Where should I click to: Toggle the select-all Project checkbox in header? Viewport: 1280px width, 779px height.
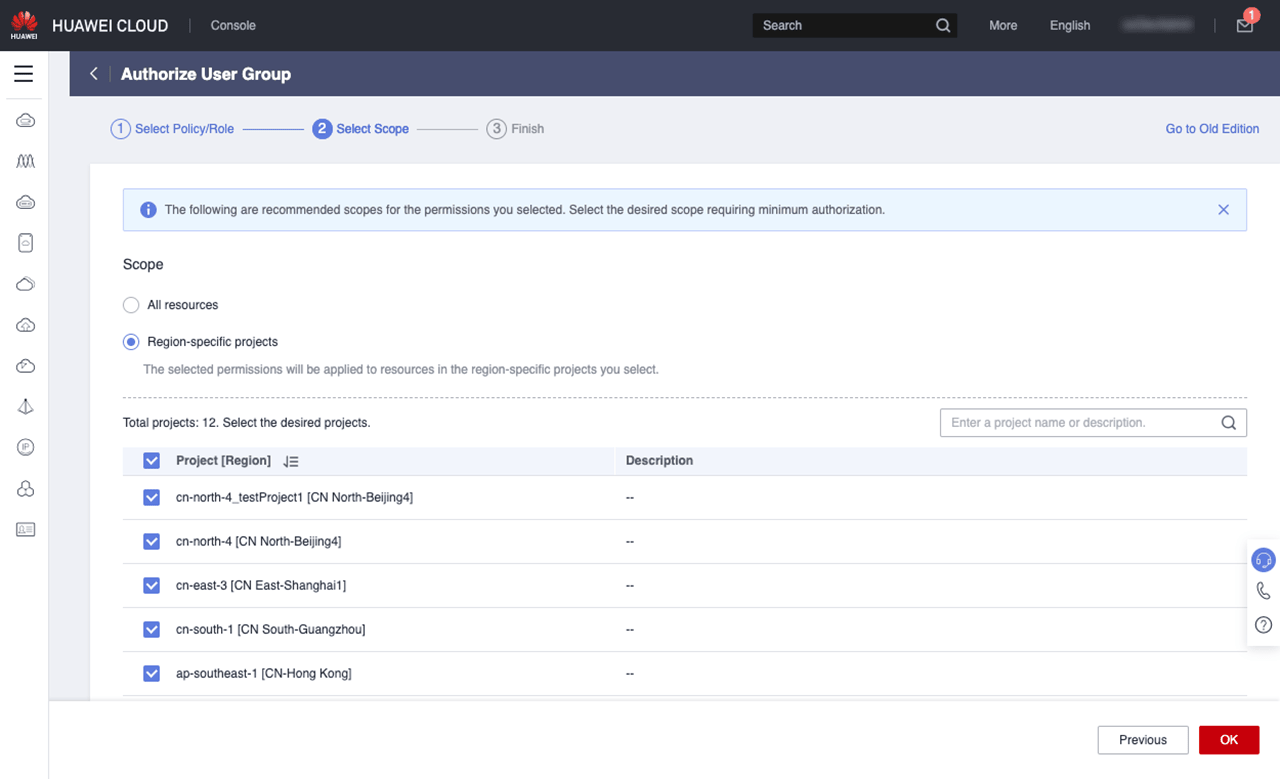152,461
